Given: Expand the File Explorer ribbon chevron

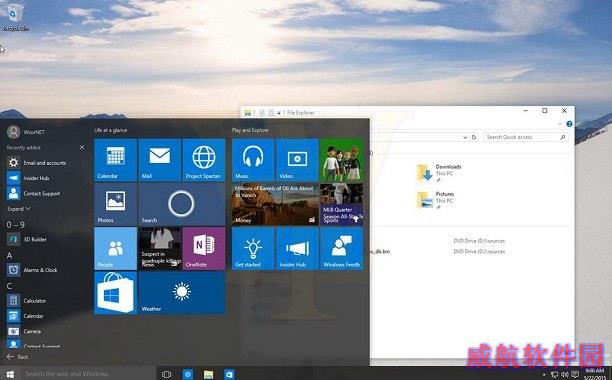Looking at the screenshot, I should (560, 124).
